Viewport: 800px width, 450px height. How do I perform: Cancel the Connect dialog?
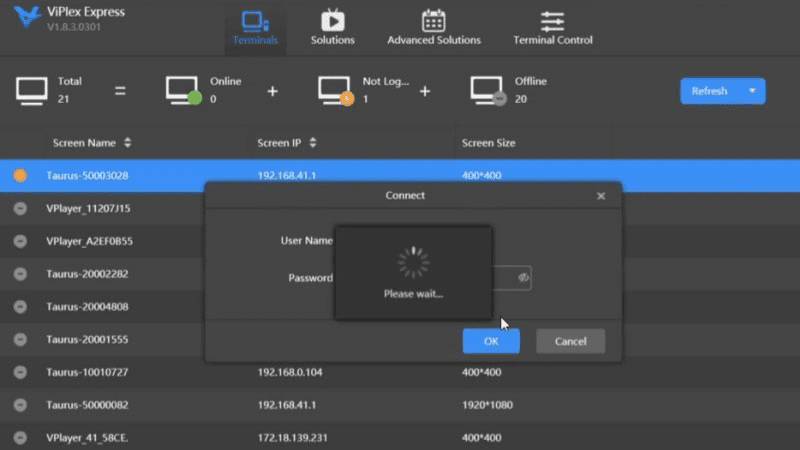pyautogui.click(x=570, y=341)
